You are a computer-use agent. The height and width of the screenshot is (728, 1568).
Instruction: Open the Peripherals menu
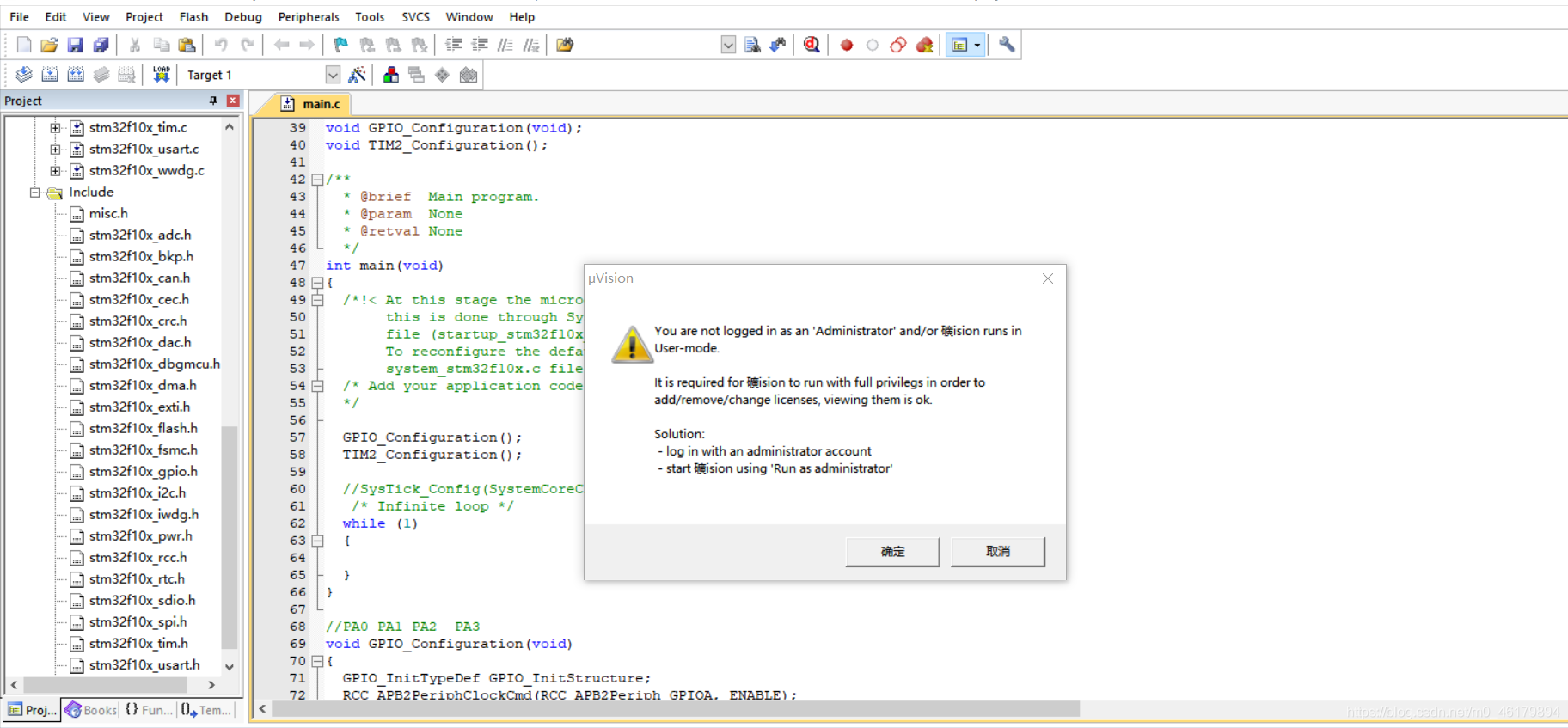coord(309,16)
